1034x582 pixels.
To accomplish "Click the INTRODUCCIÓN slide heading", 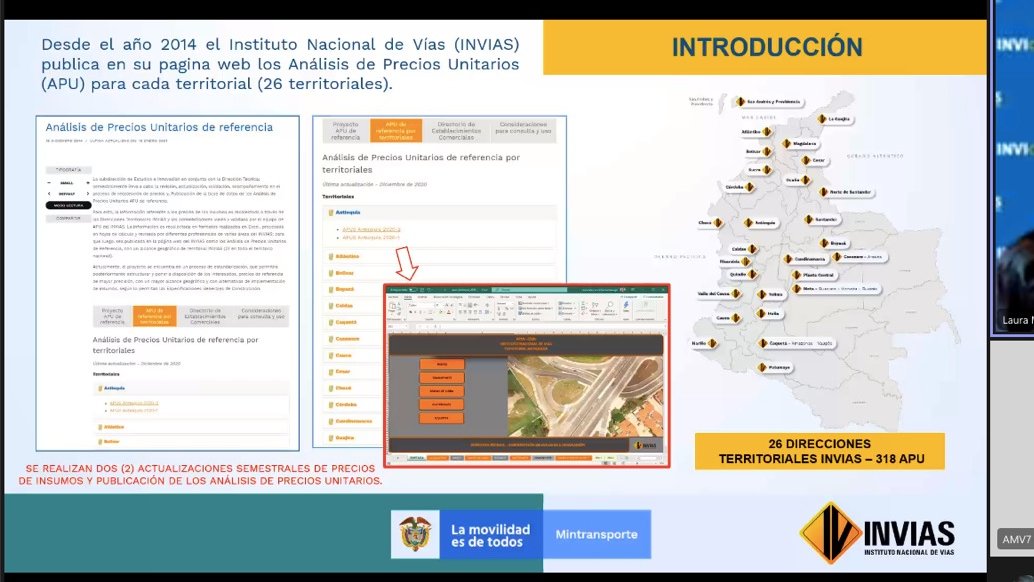I will [767, 47].
